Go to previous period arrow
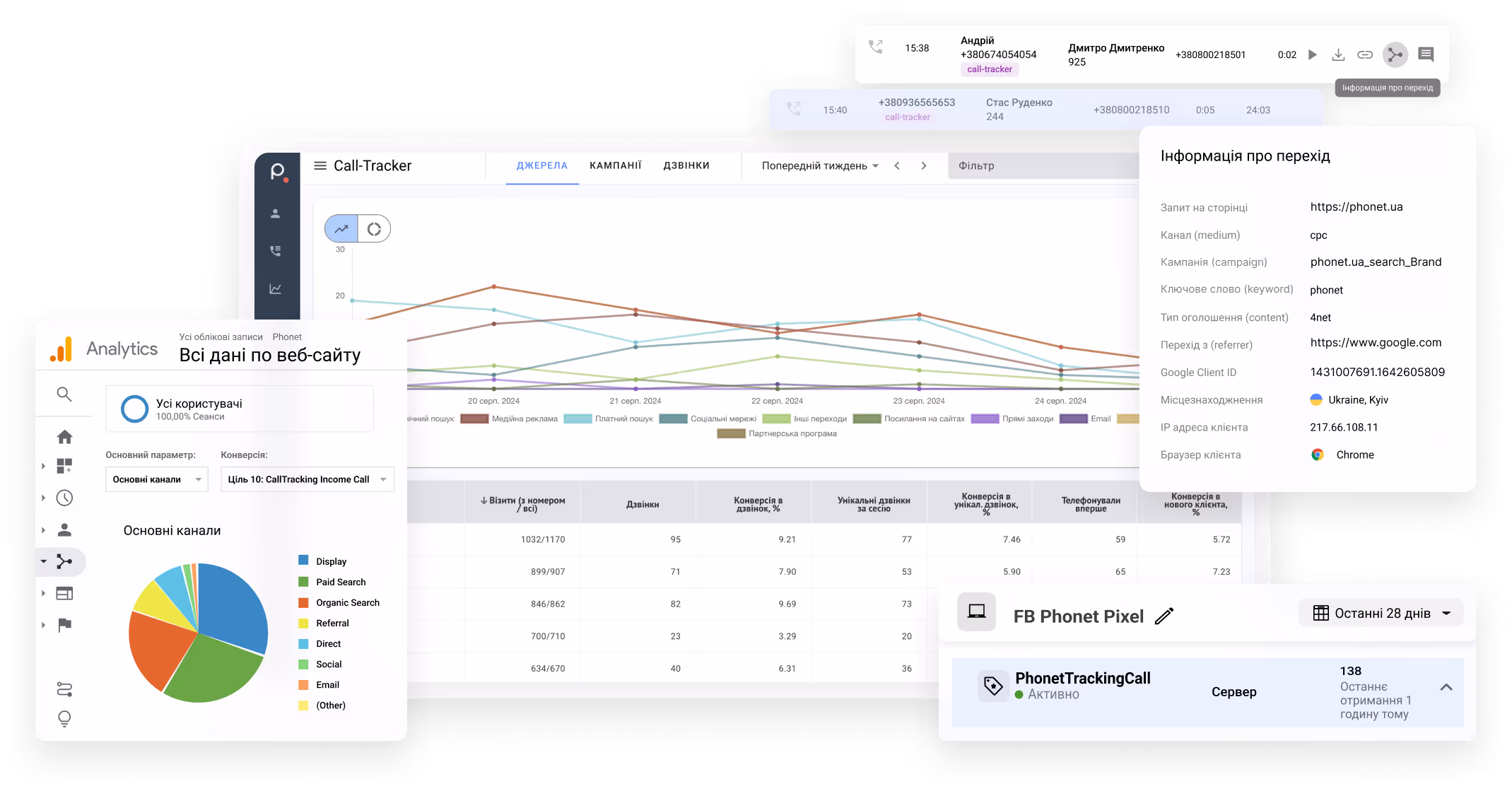This screenshot has width=1512, height=791. tap(897, 165)
